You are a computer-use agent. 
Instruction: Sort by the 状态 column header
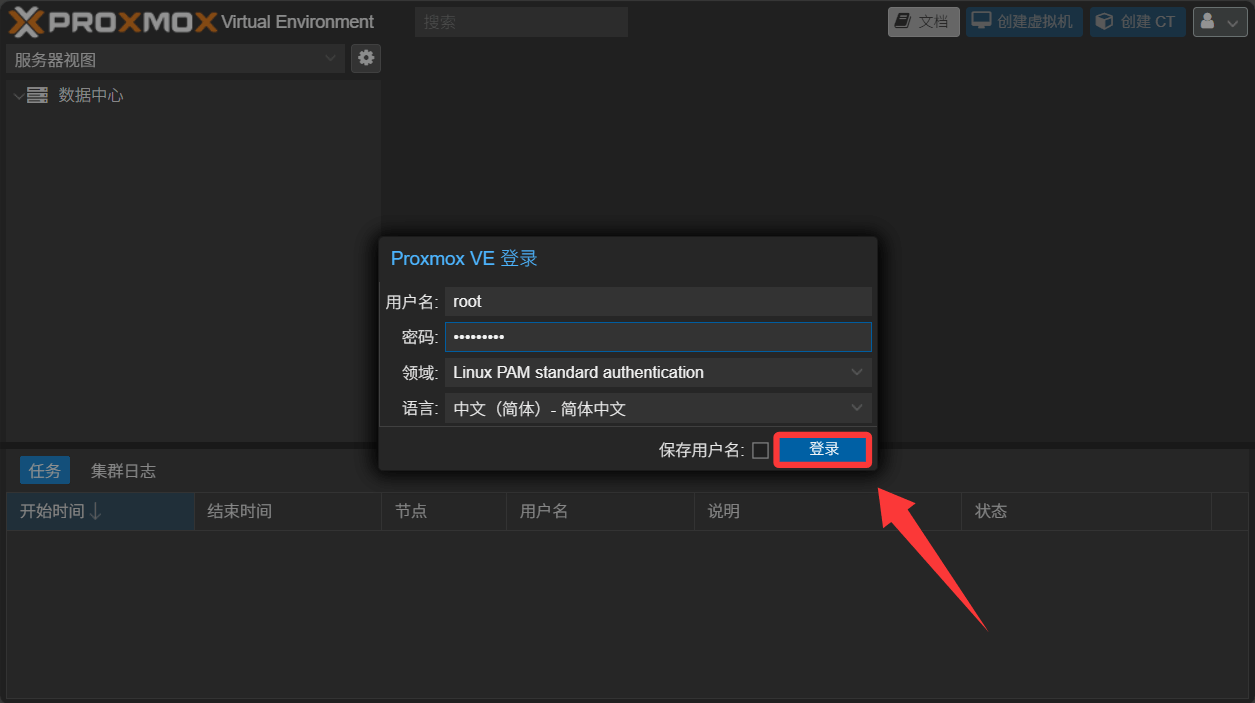(x=990, y=511)
